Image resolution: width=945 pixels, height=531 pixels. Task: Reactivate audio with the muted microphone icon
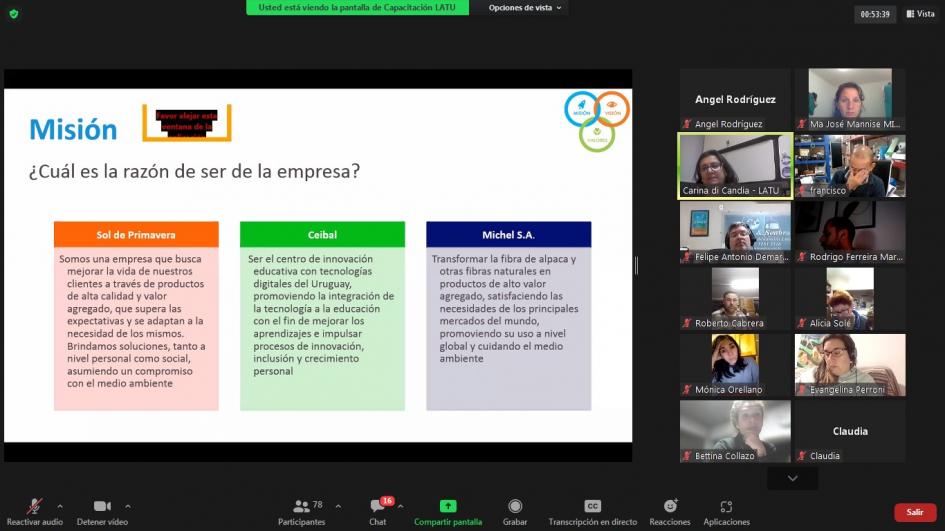pyautogui.click(x=34, y=506)
